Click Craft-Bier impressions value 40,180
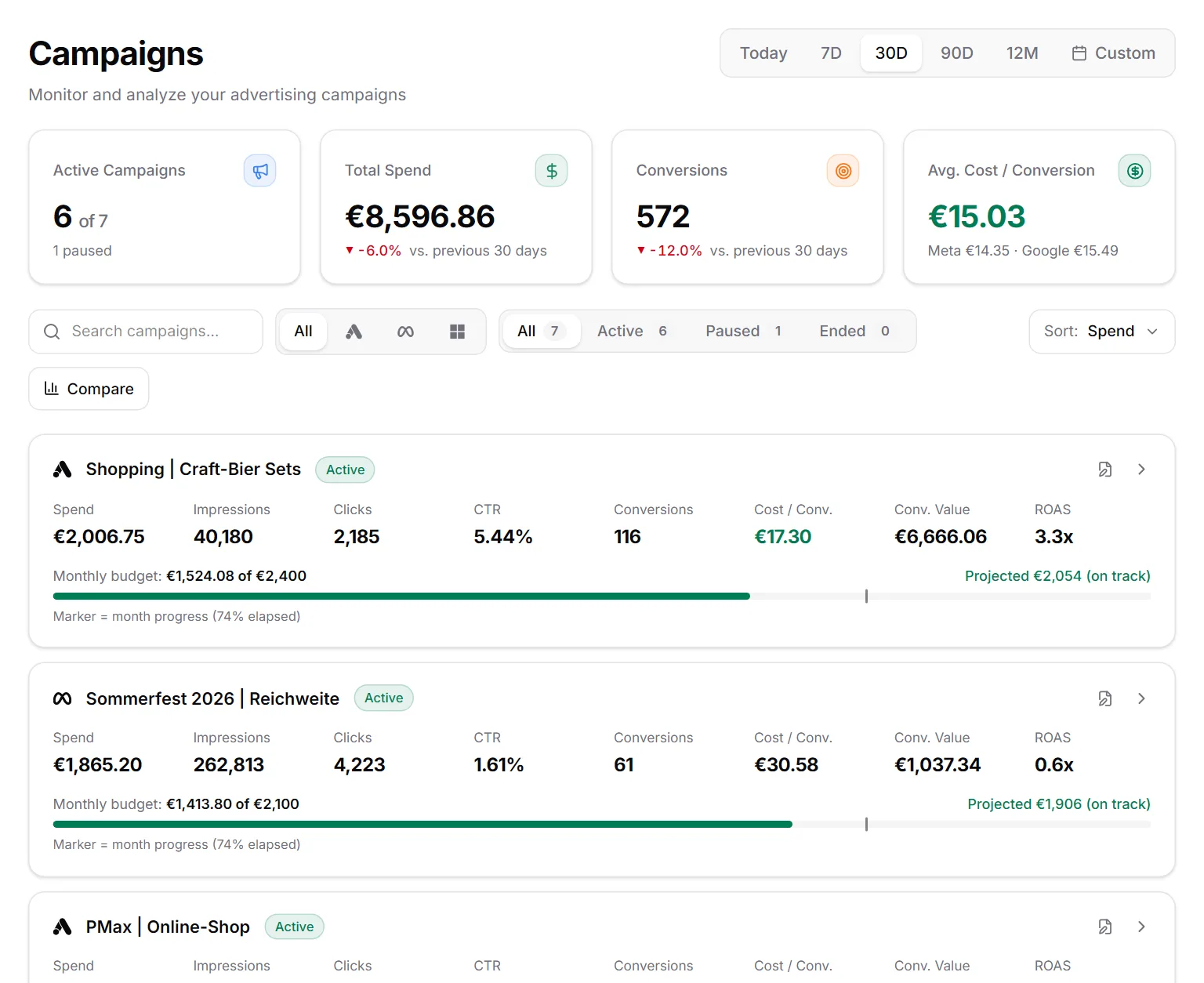The width and height of the screenshot is (1204, 983). pyautogui.click(x=223, y=537)
